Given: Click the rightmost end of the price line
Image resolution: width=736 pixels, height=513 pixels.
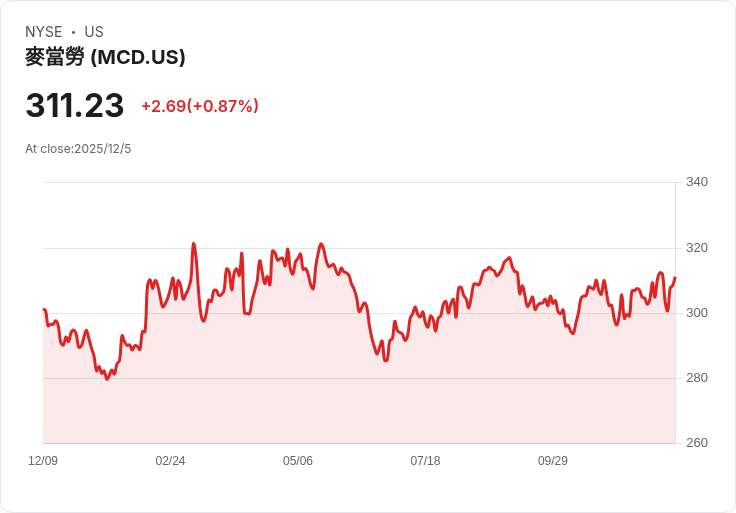Looking at the screenshot, I should (x=675, y=278).
